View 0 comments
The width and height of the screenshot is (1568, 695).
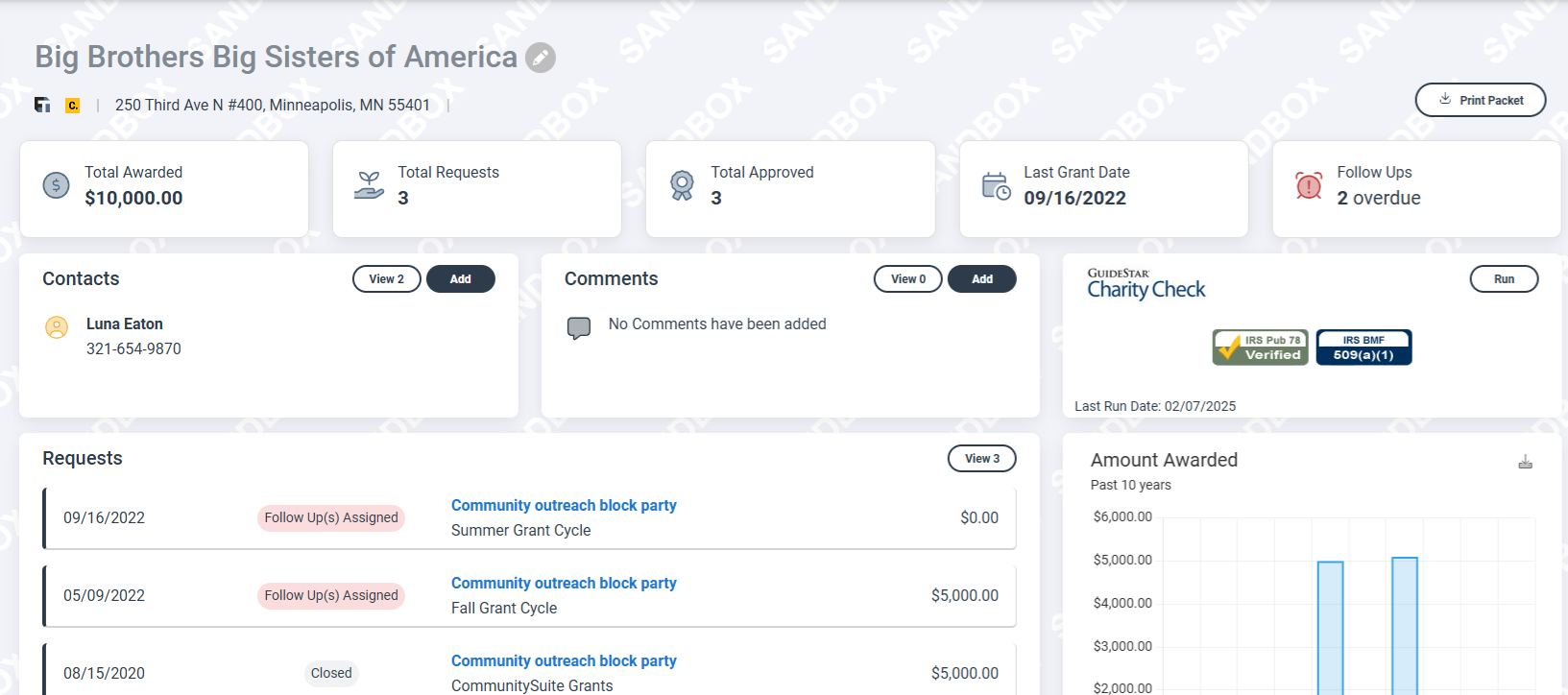point(908,279)
